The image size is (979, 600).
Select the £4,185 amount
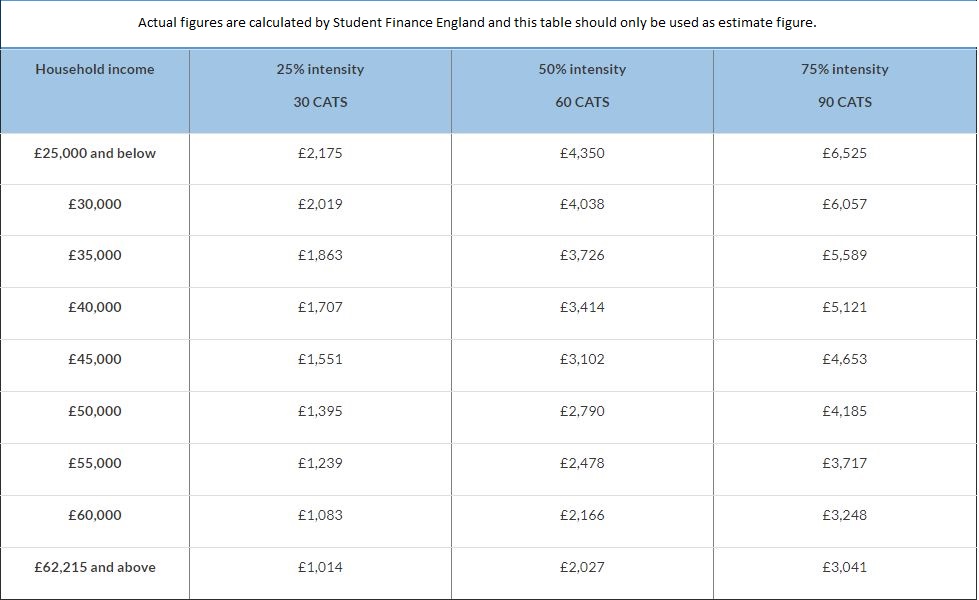pos(844,411)
